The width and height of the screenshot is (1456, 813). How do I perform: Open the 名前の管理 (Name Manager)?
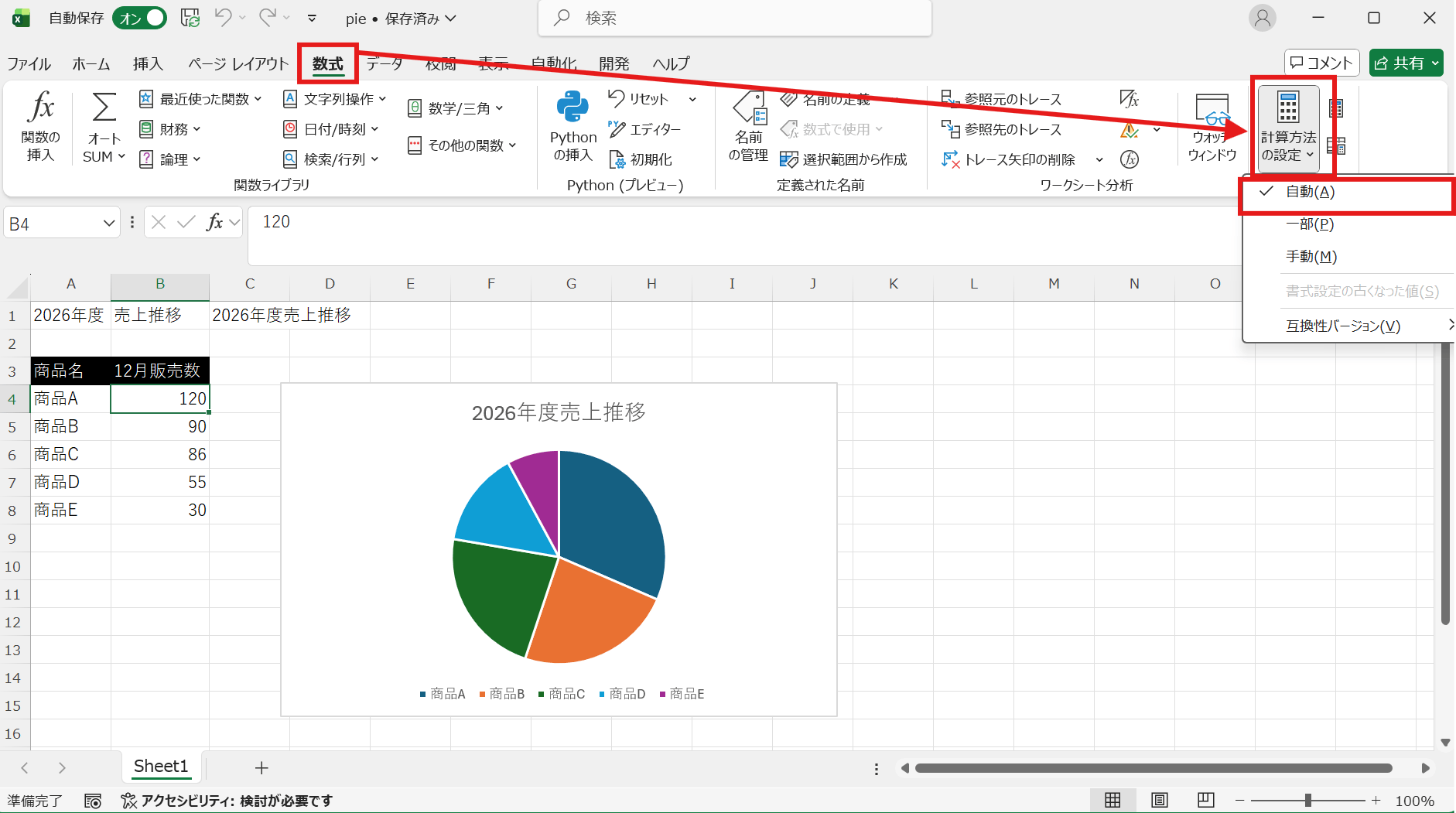click(x=749, y=128)
